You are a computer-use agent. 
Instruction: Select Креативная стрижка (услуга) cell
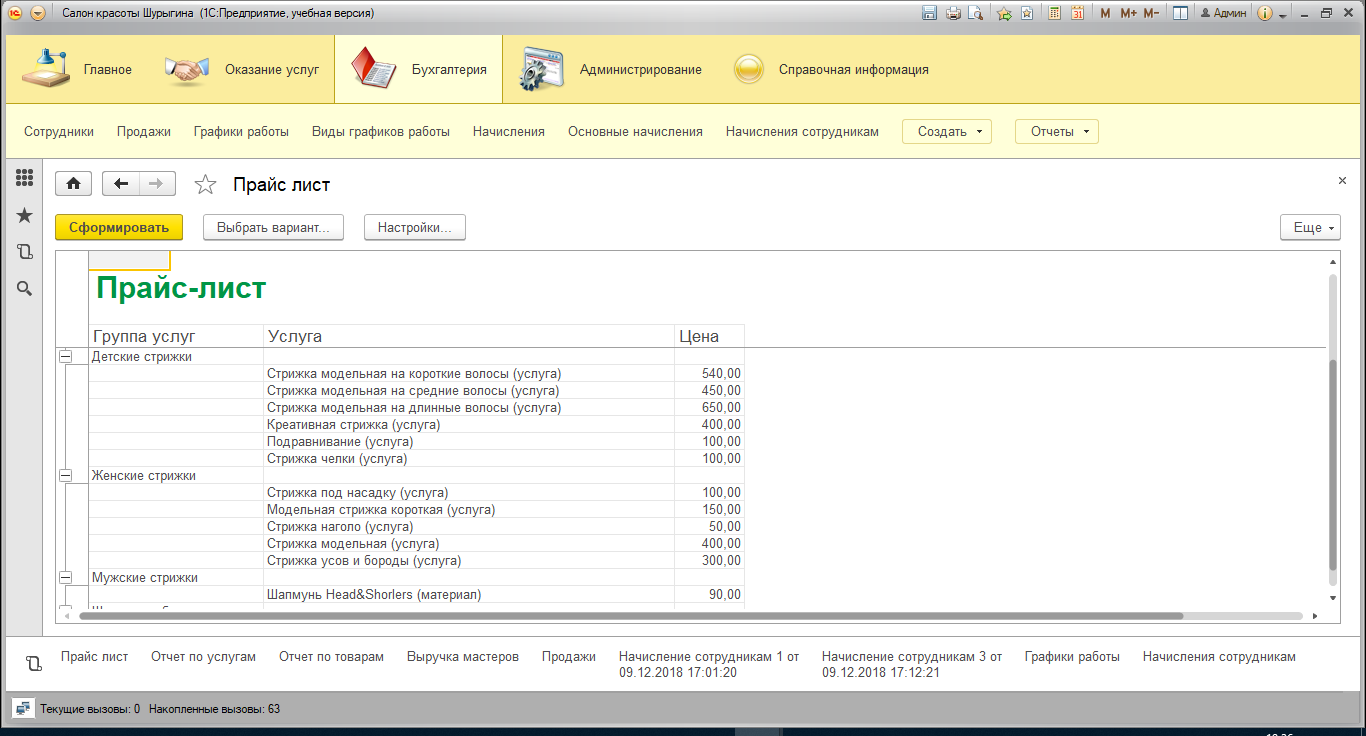pos(469,425)
